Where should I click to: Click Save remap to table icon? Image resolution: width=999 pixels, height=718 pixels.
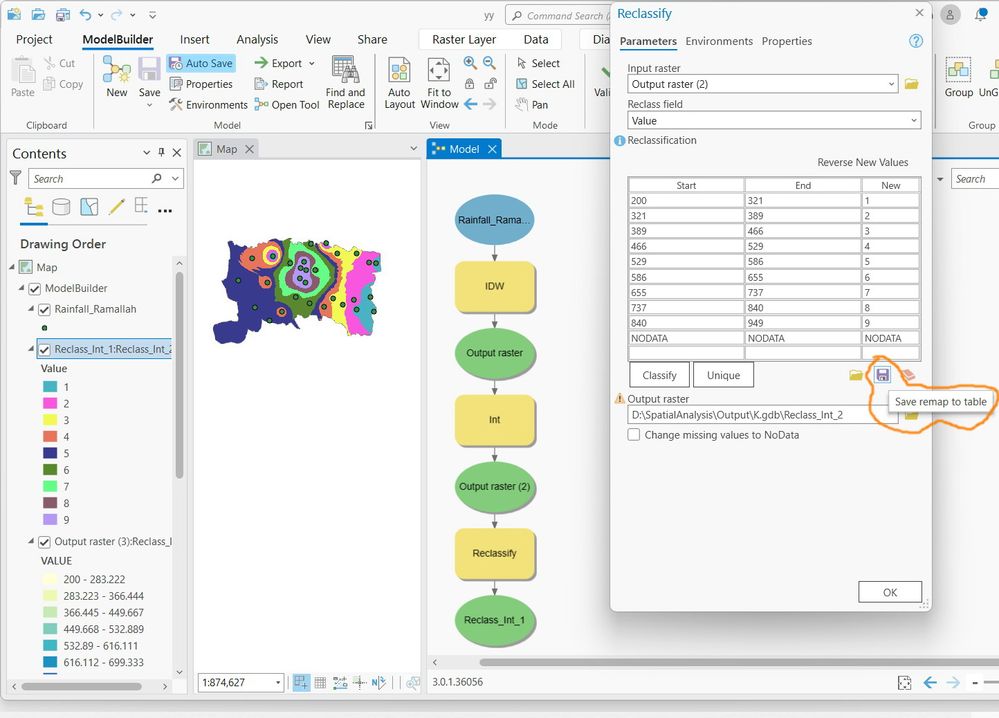pos(882,375)
